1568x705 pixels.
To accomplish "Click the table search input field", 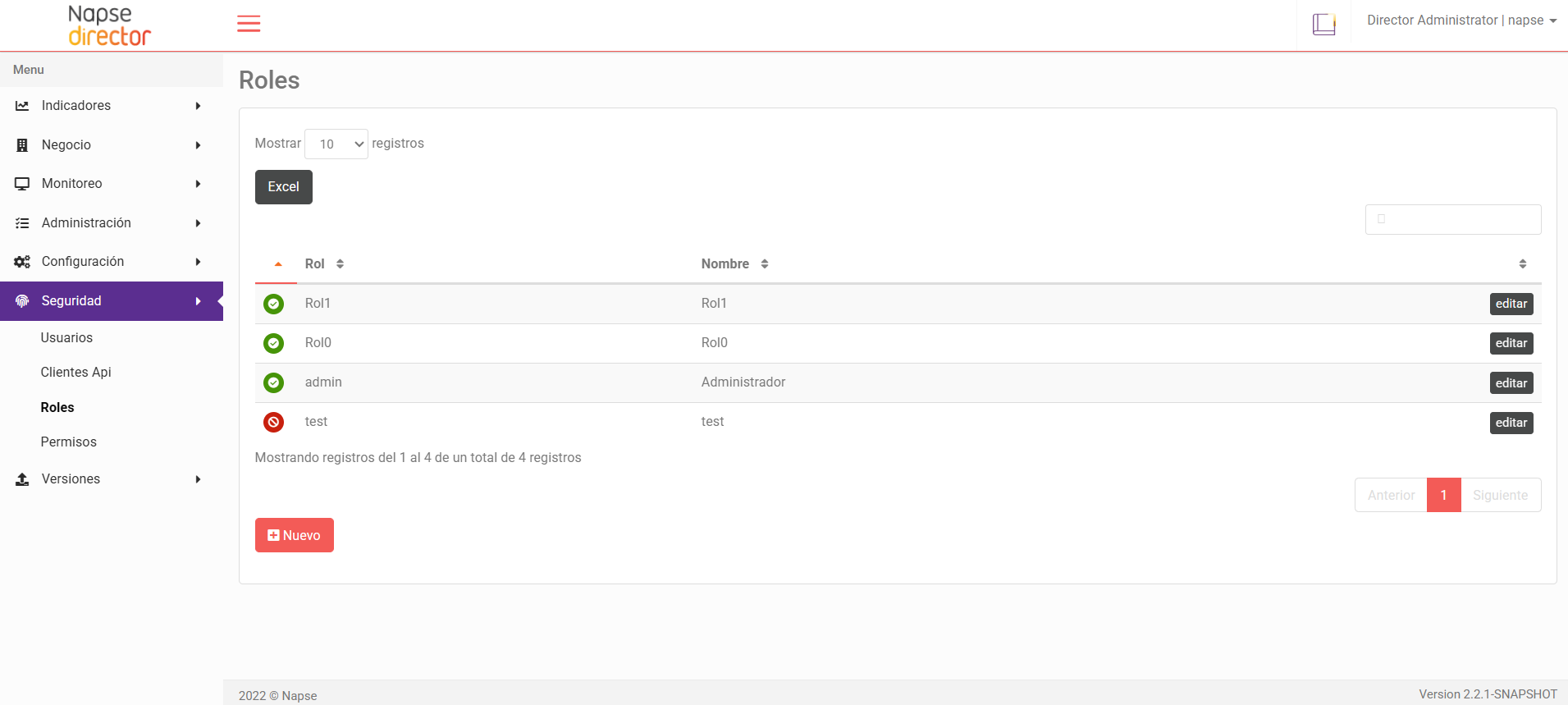I will click(x=1453, y=220).
